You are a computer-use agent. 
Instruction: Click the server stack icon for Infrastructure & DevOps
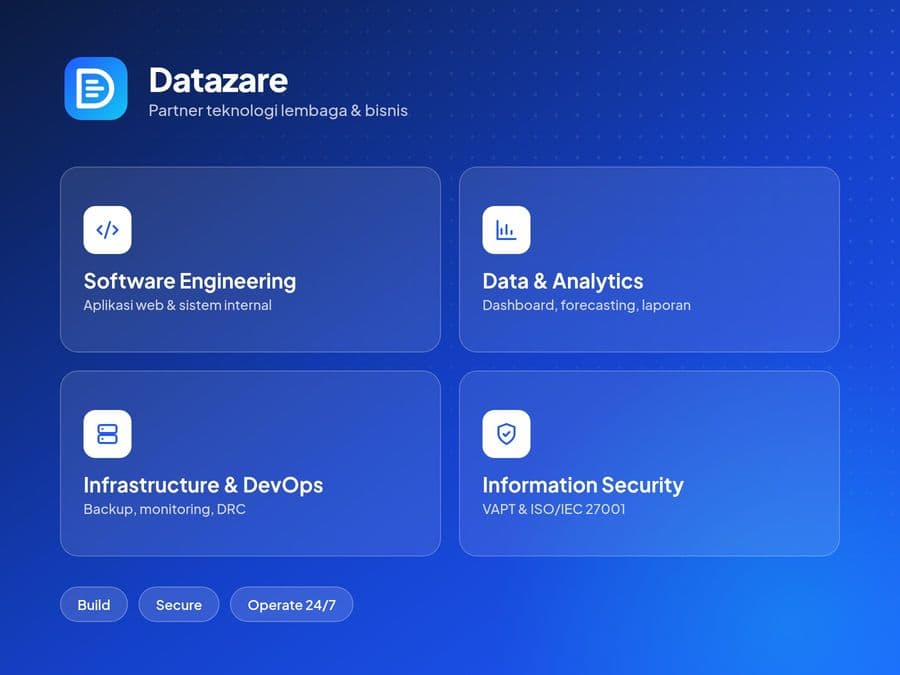pos(107,434)
